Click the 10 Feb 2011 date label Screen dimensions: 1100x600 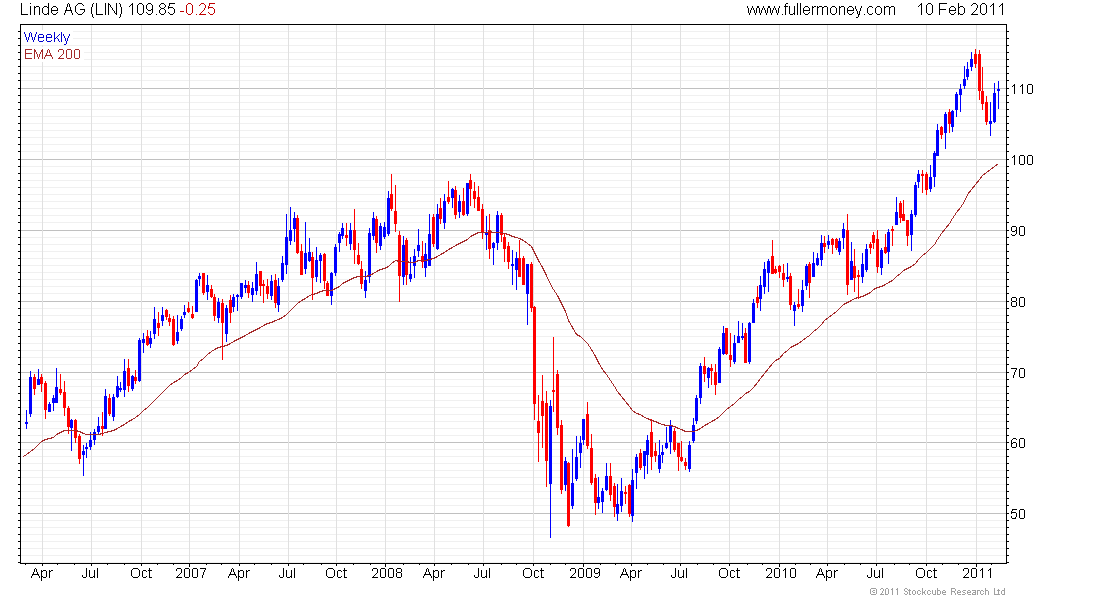coord(960,10)
